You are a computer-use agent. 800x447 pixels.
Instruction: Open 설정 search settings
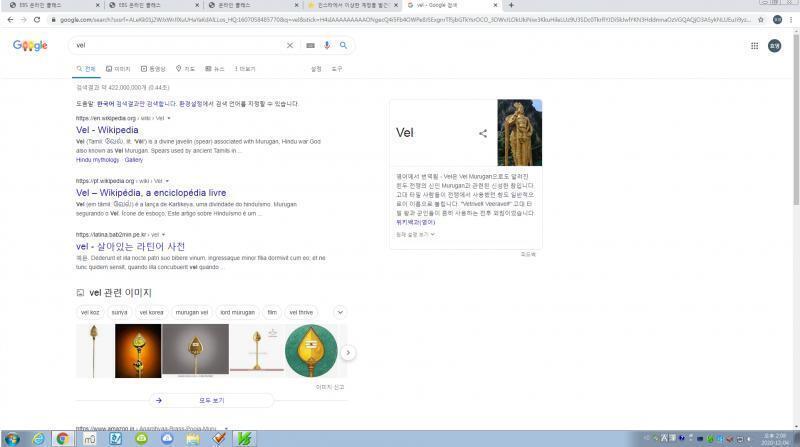tap(316, 69)
